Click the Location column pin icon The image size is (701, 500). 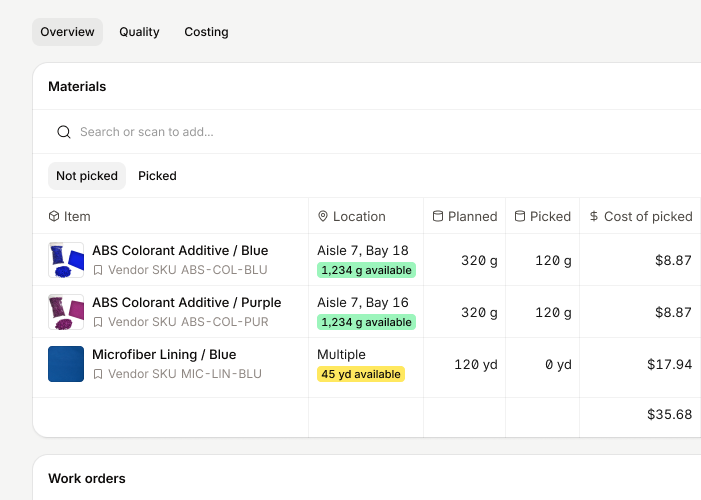(323, 216)
